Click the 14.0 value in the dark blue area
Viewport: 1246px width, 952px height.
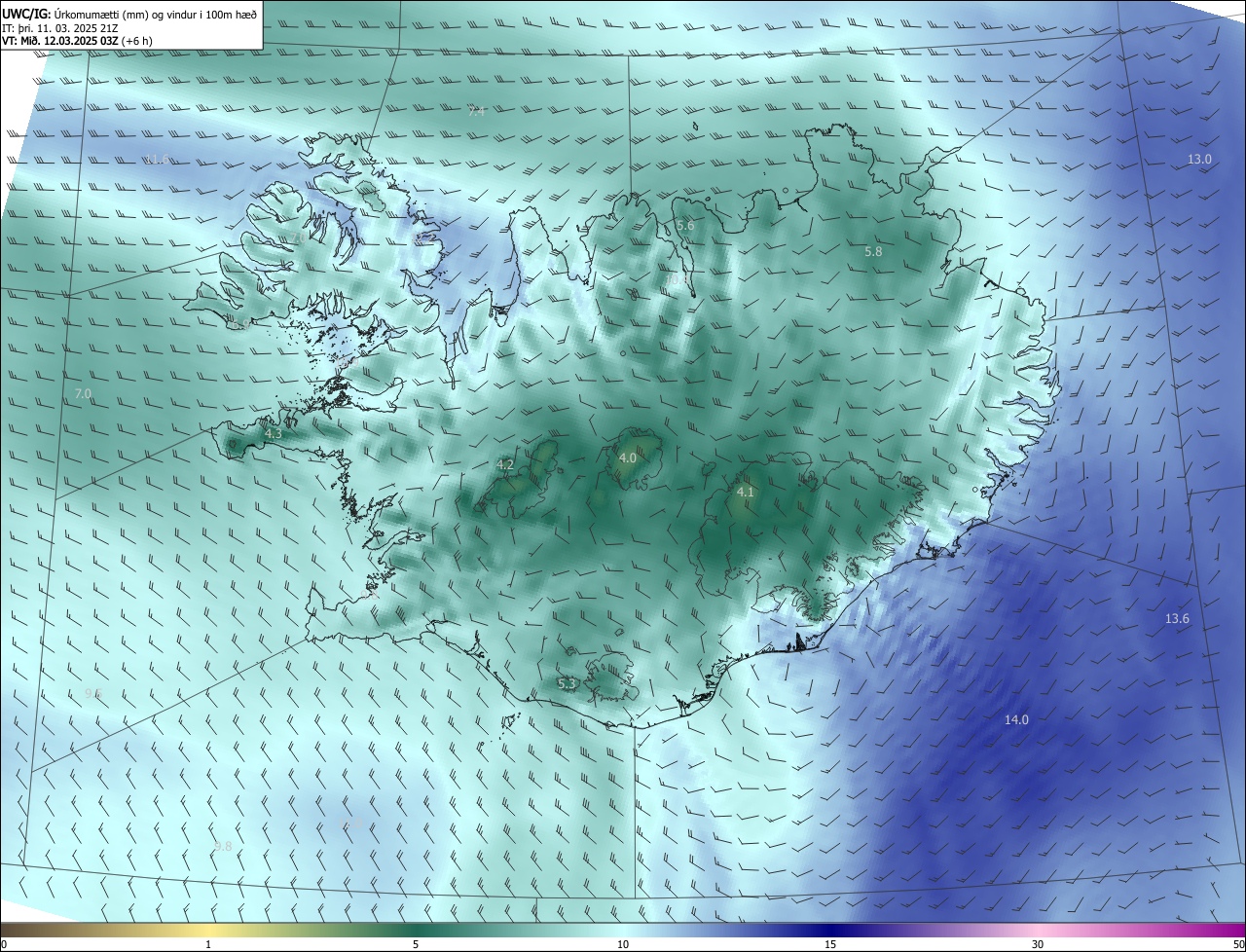tap(1016, 719)
